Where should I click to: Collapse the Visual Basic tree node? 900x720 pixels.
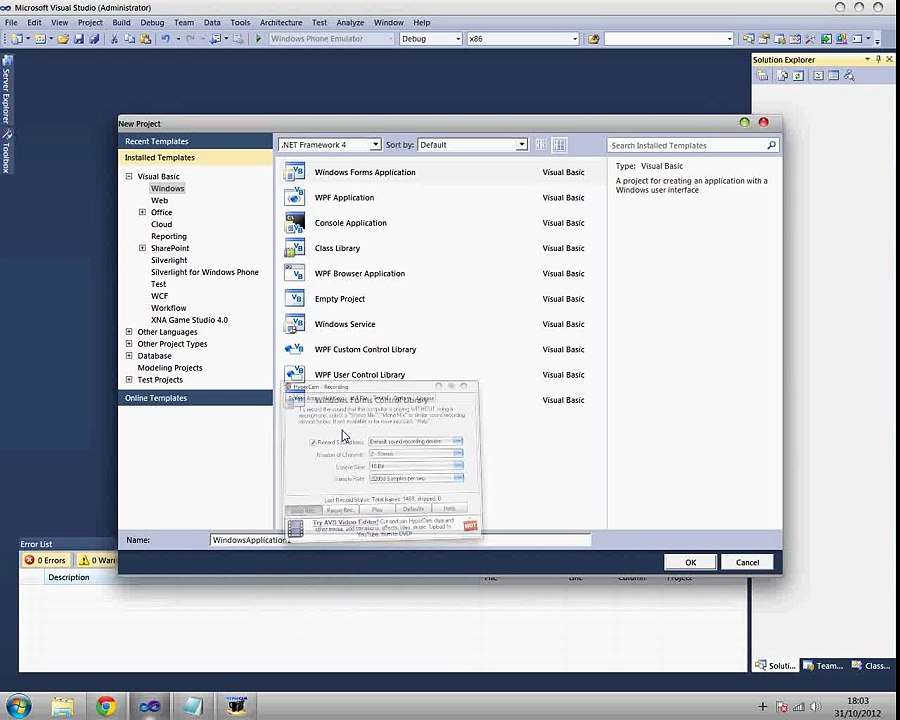(129, 176)
